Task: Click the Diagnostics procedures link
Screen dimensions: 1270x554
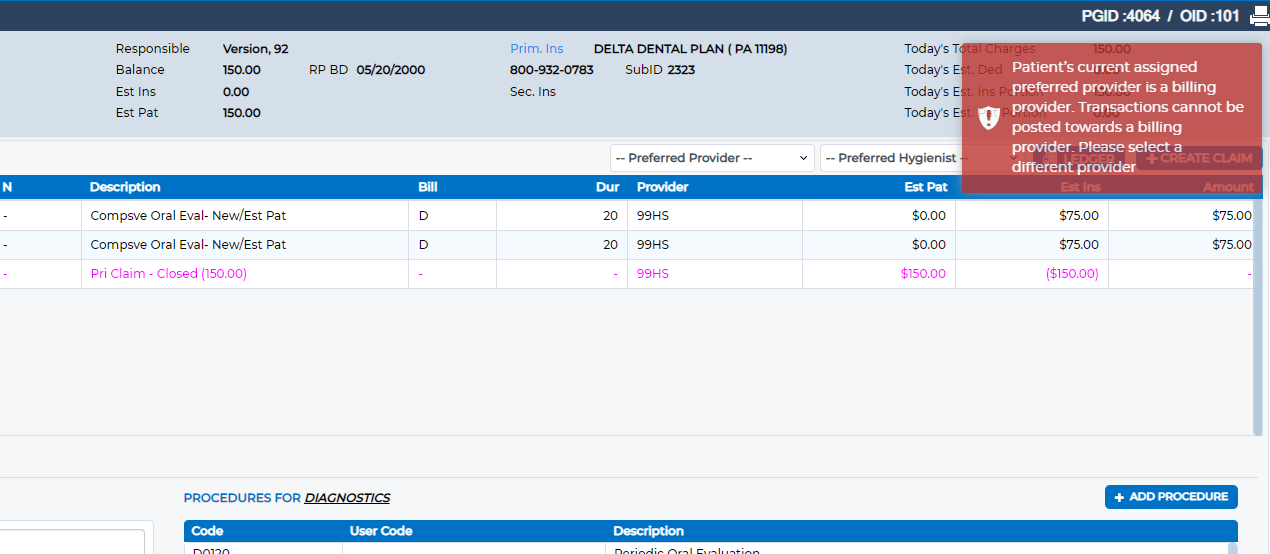Action: pyautogui.click(x=347, y=498)
